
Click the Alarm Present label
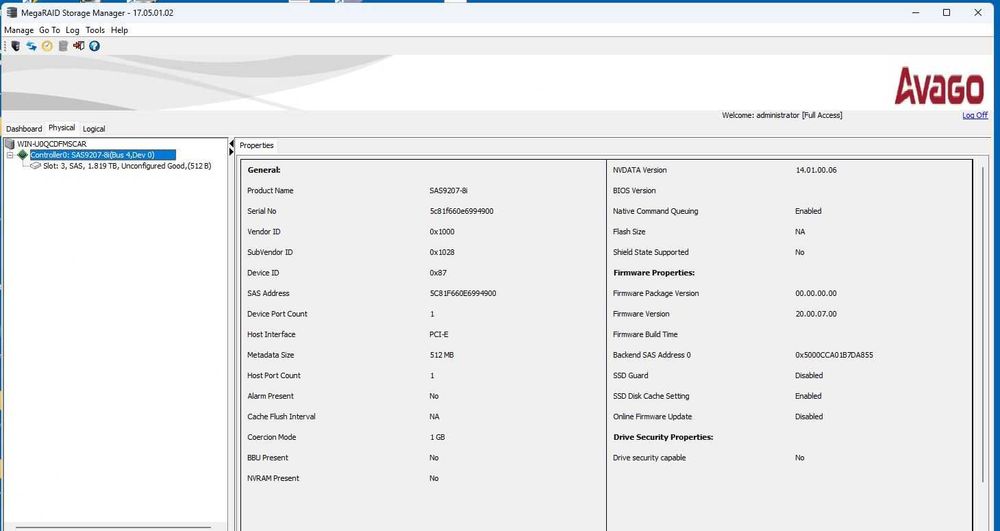(270, 396)
